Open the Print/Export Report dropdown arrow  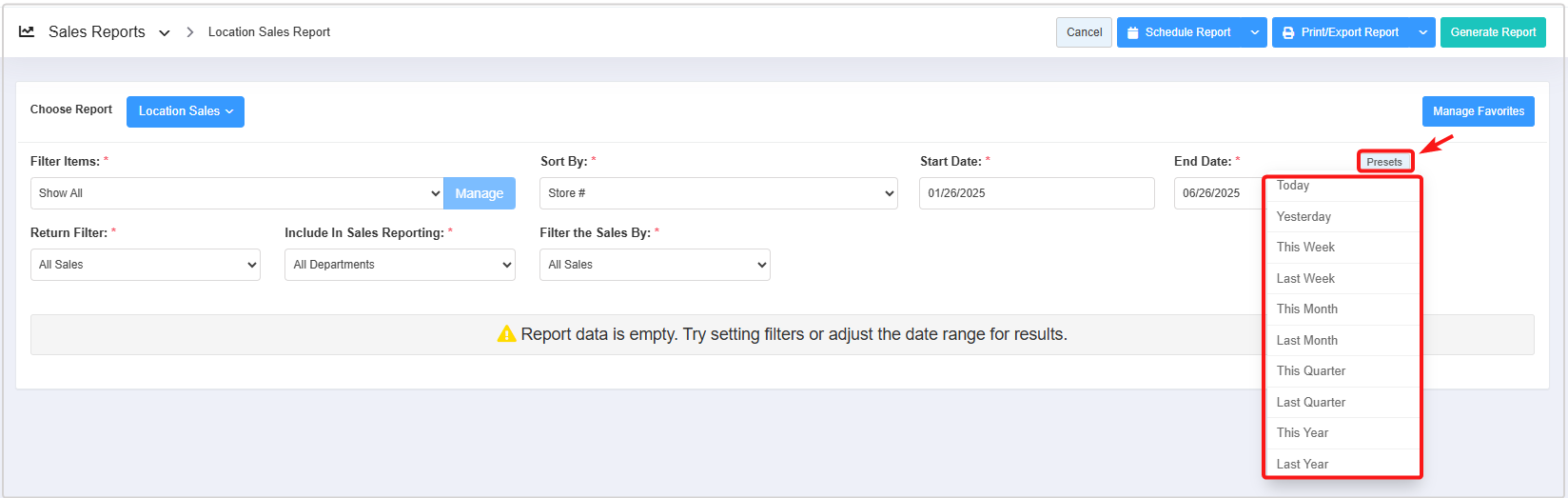pyautogui.click(x=1422, y=32)
